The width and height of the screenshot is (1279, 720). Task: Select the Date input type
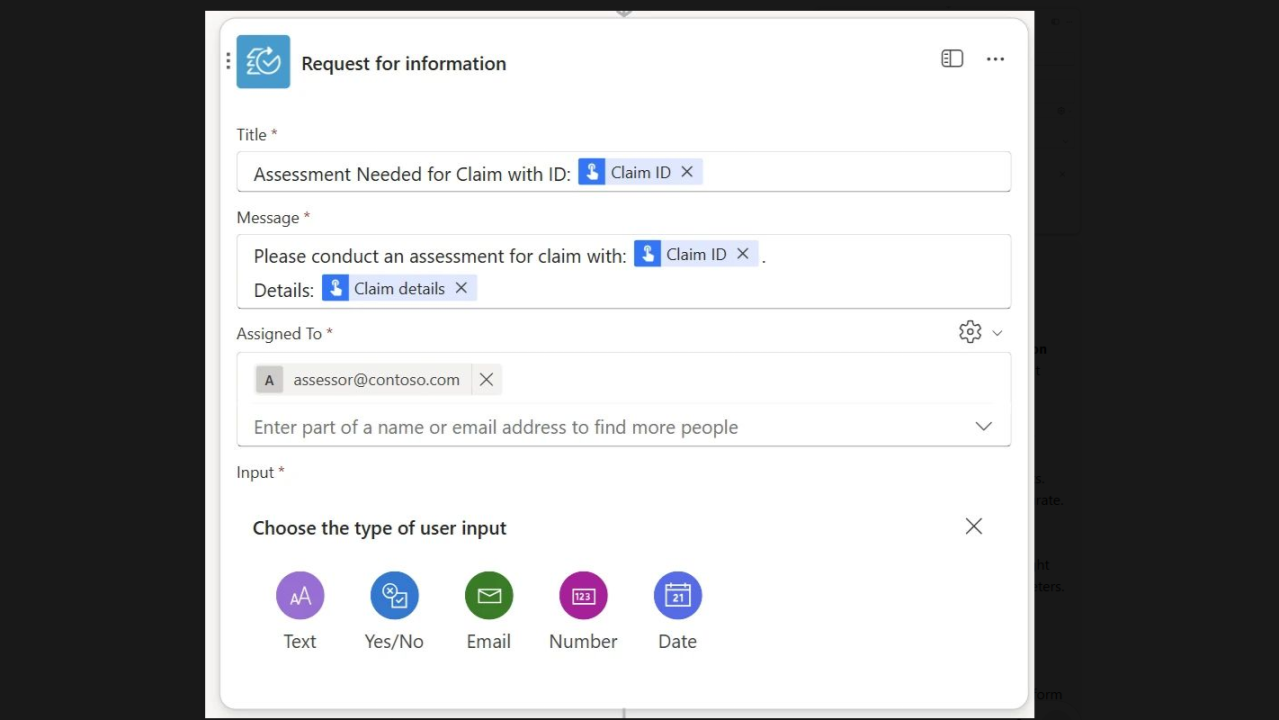coord(677,595)
